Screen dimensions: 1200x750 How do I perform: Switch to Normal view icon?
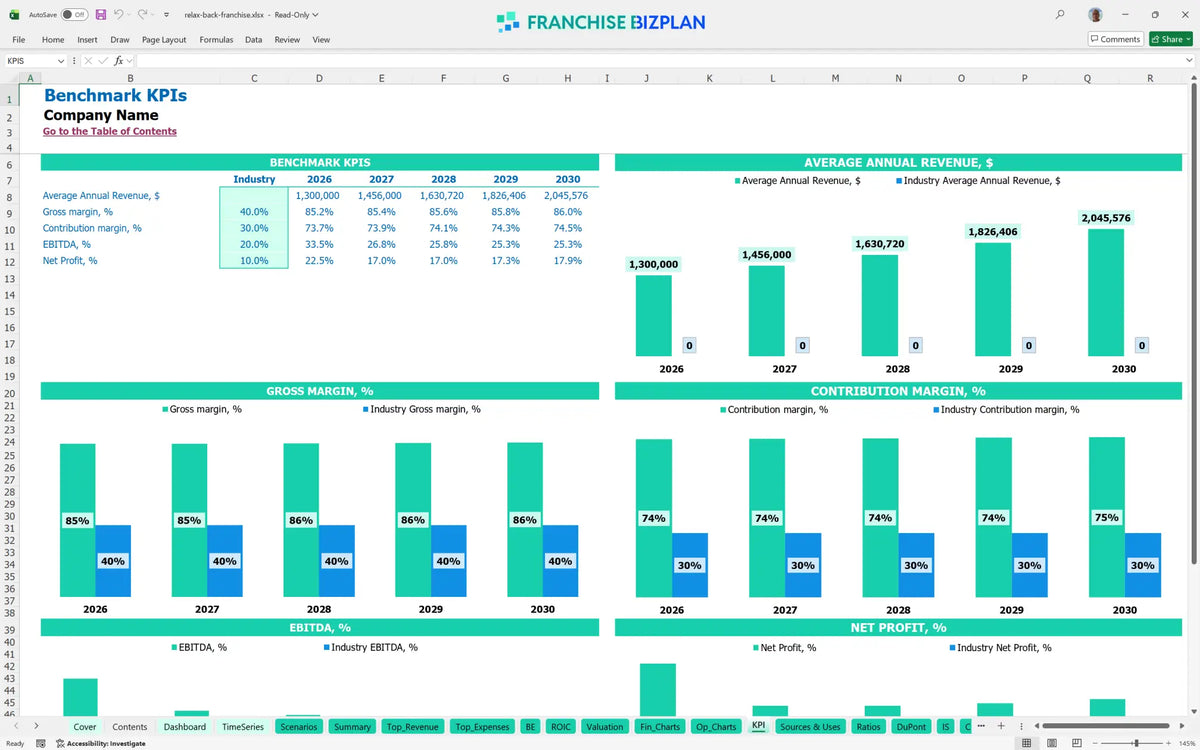tap(1027, 743)
